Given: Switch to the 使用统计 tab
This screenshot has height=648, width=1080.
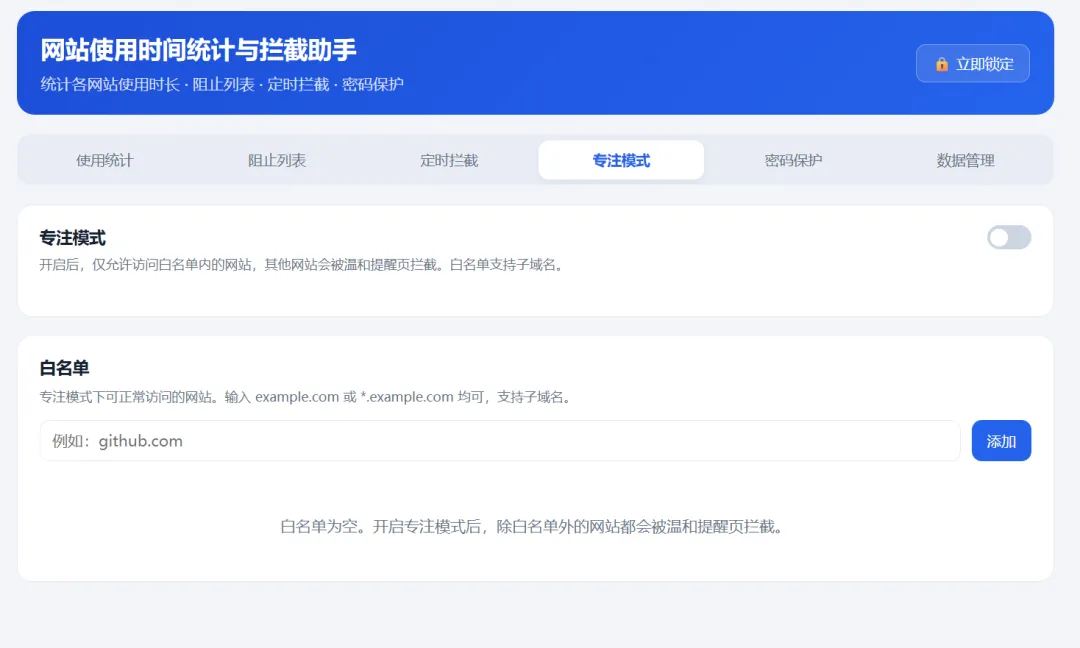Looking at the screenshot, I should (105, 160).
